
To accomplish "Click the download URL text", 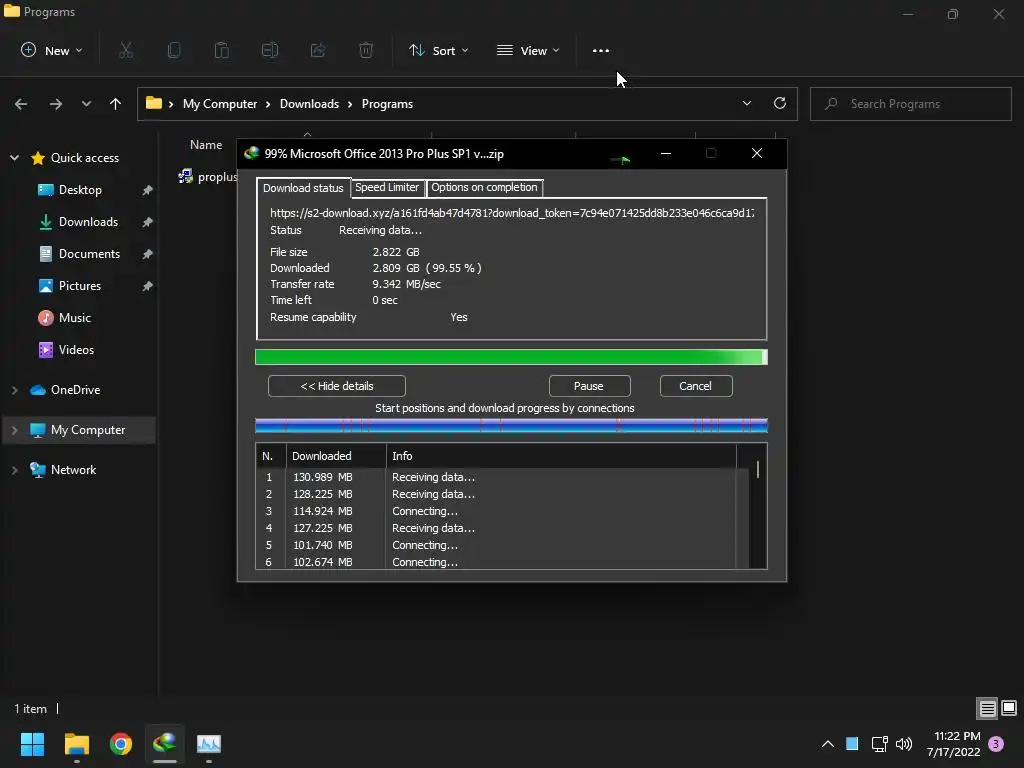I will (x=512, y=213).
